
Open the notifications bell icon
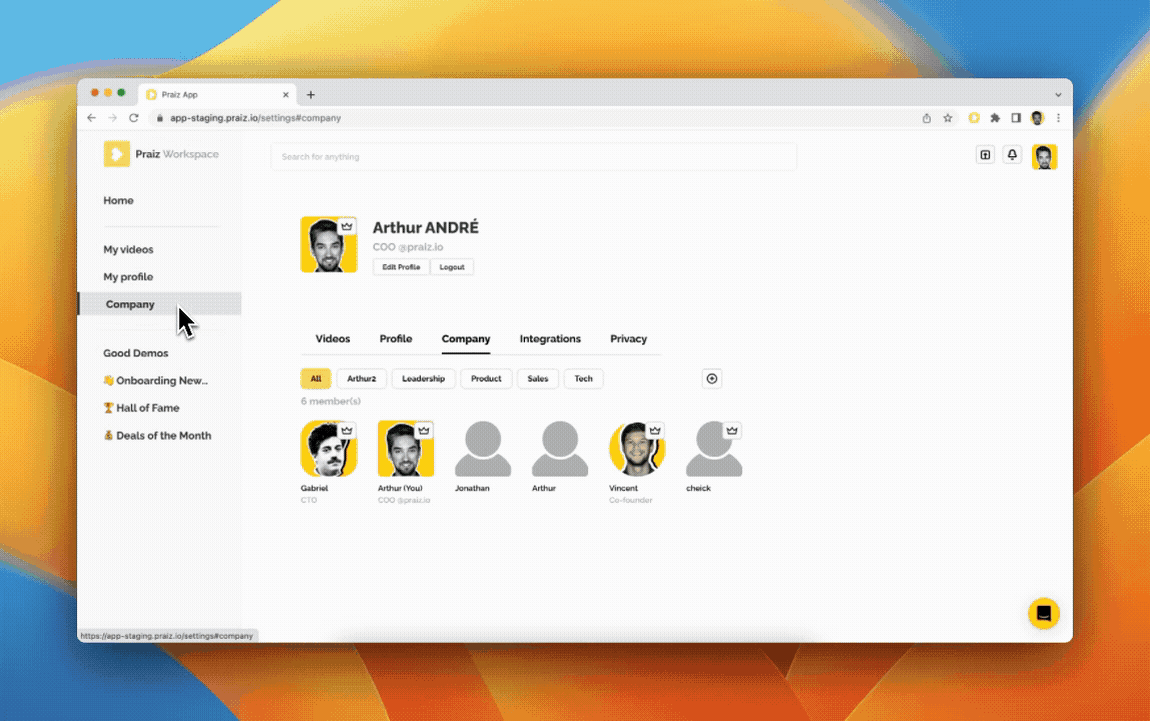(x=1012, y=155)
